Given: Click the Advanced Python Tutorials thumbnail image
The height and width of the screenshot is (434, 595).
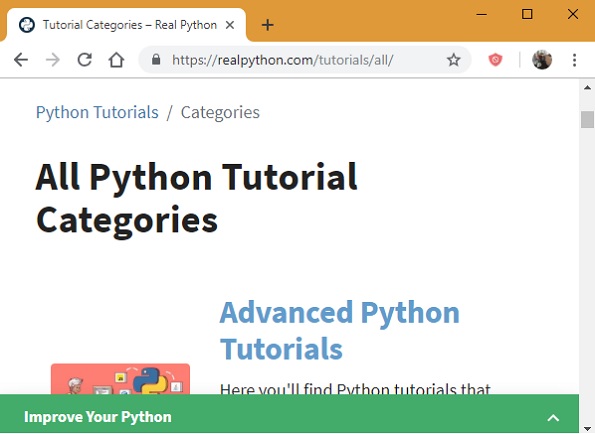Looking at the screenshot, I should 120,379.
